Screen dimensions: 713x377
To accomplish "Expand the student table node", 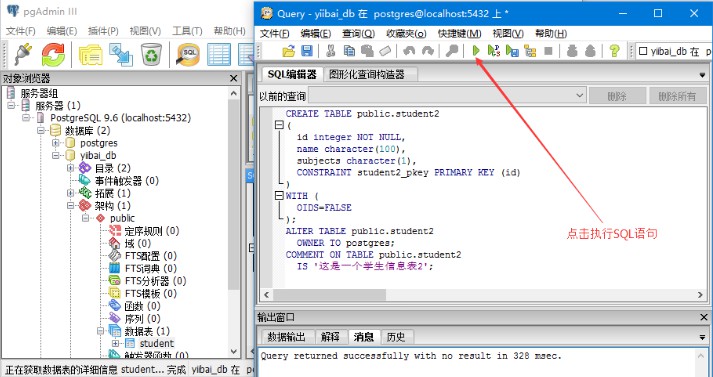I will pyautogui.click(x=115, y=343).
